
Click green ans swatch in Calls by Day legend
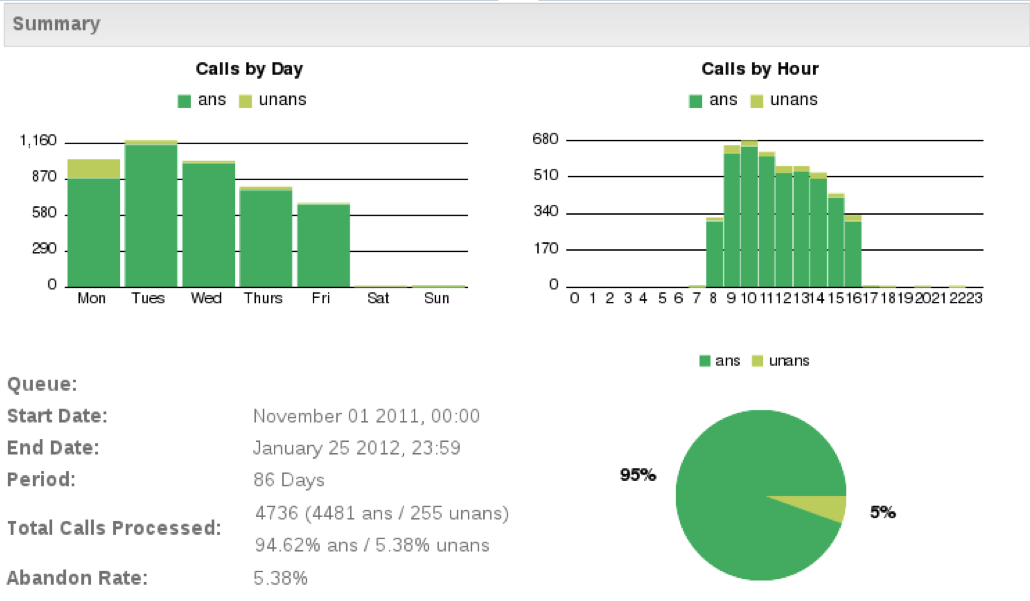click(x=184, y=100)
